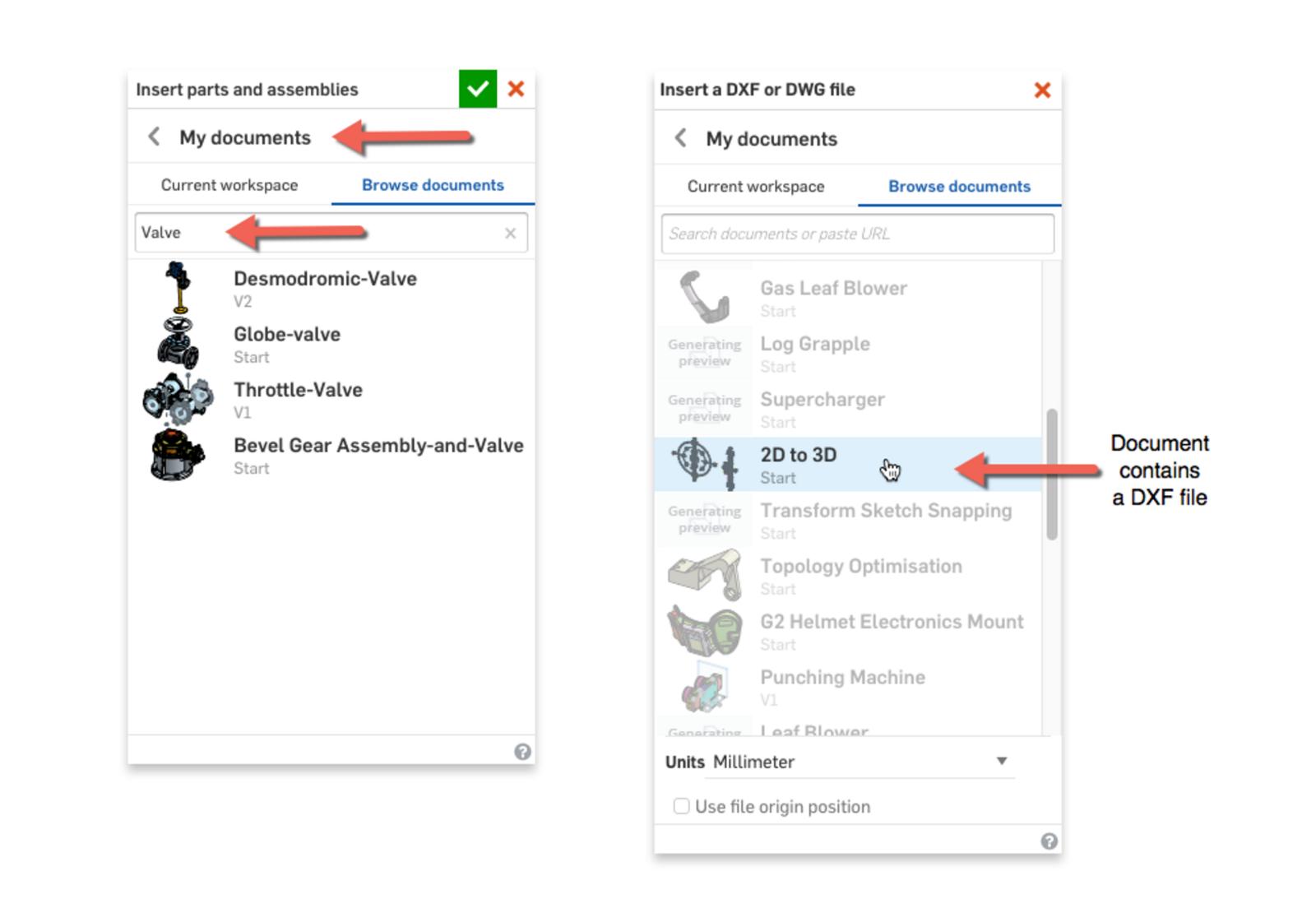Image resolution: width=1316 pixels, height=899 pixels.
Task: Switch to Current workspace tab in left dialog
Action: click(229, 185)
